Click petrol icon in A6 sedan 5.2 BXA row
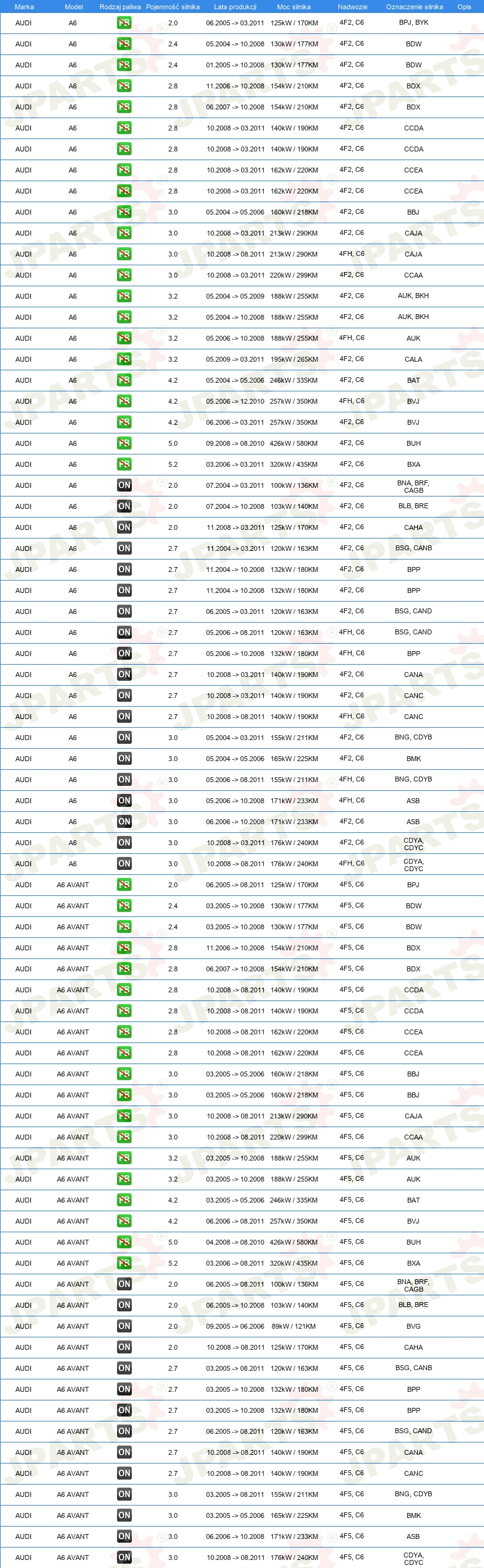 [x=124, y=464]
